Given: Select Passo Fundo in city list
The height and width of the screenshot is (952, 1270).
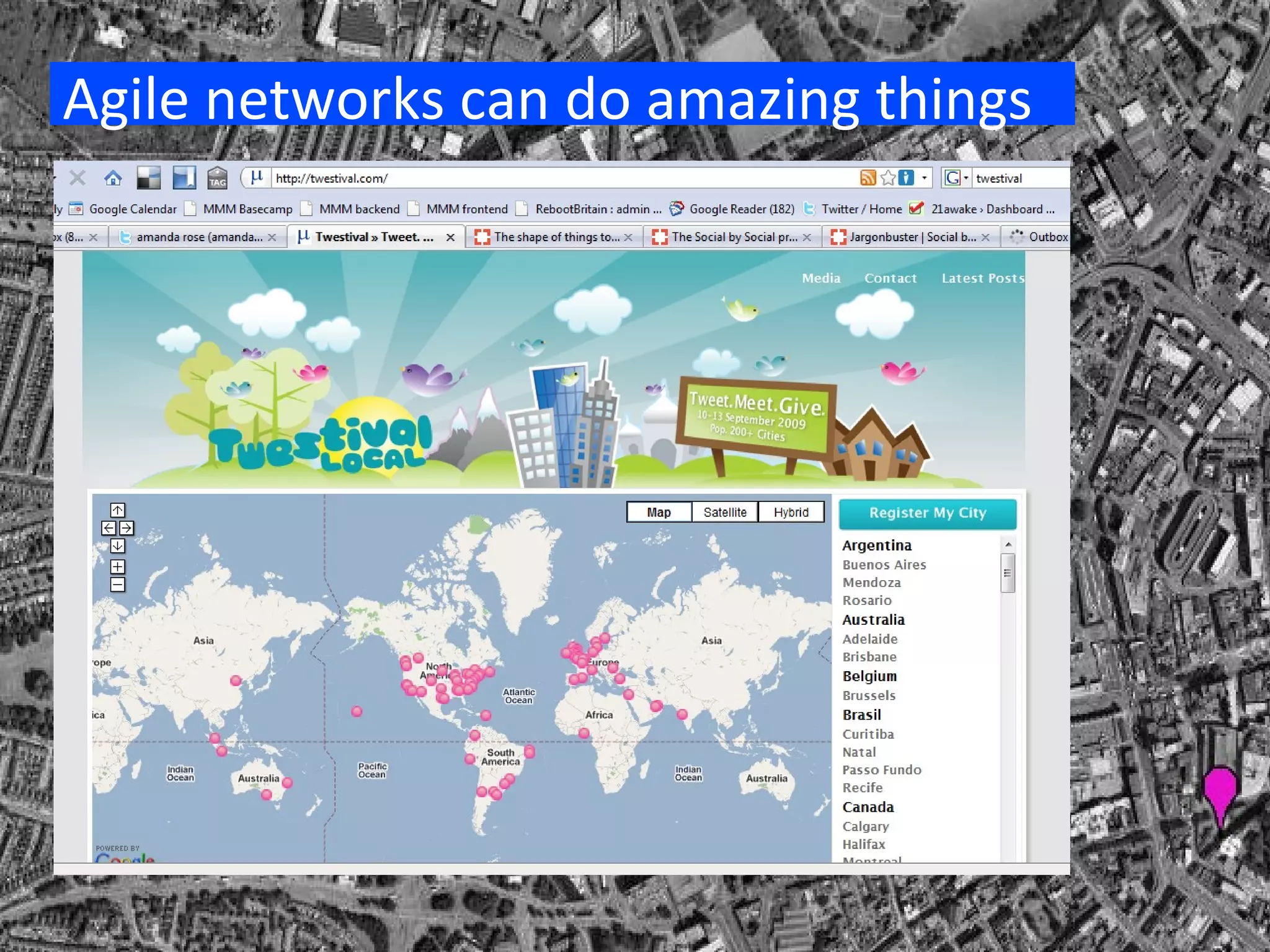Looking at the screenshot, I should [882, 770].
